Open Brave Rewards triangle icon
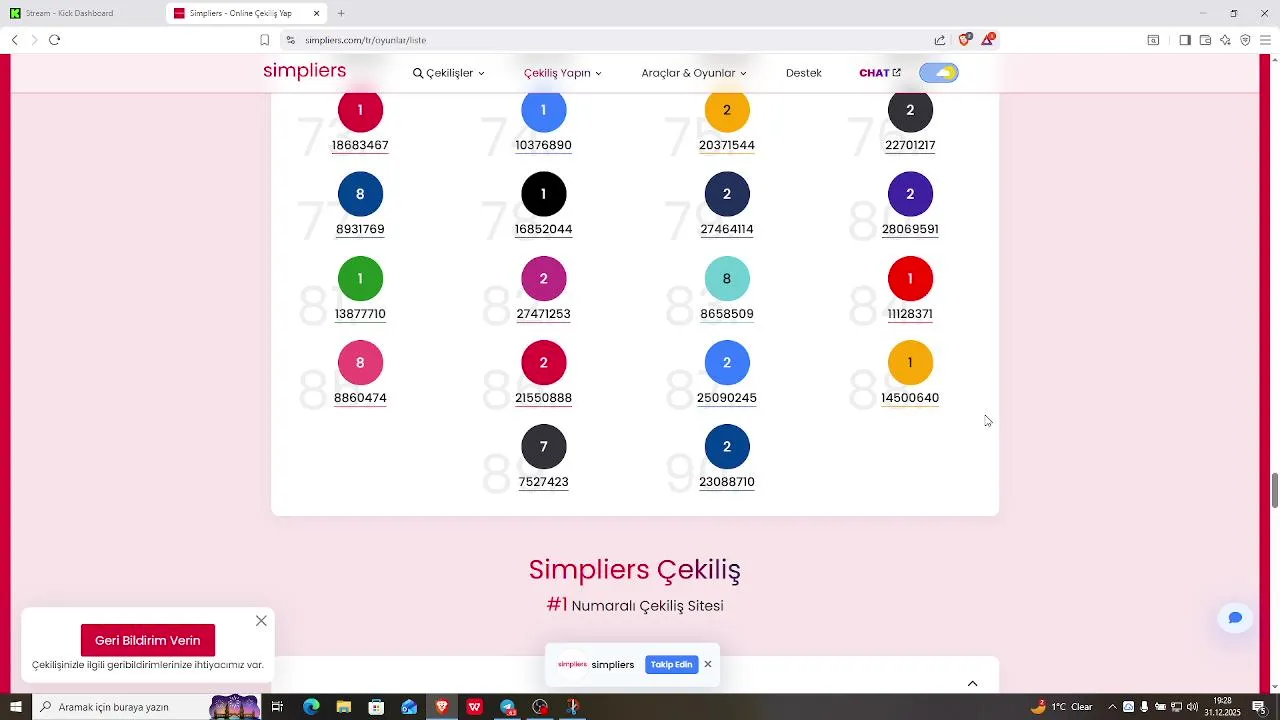The height and width of the screenshot is (720, 1280). point(987,40)
